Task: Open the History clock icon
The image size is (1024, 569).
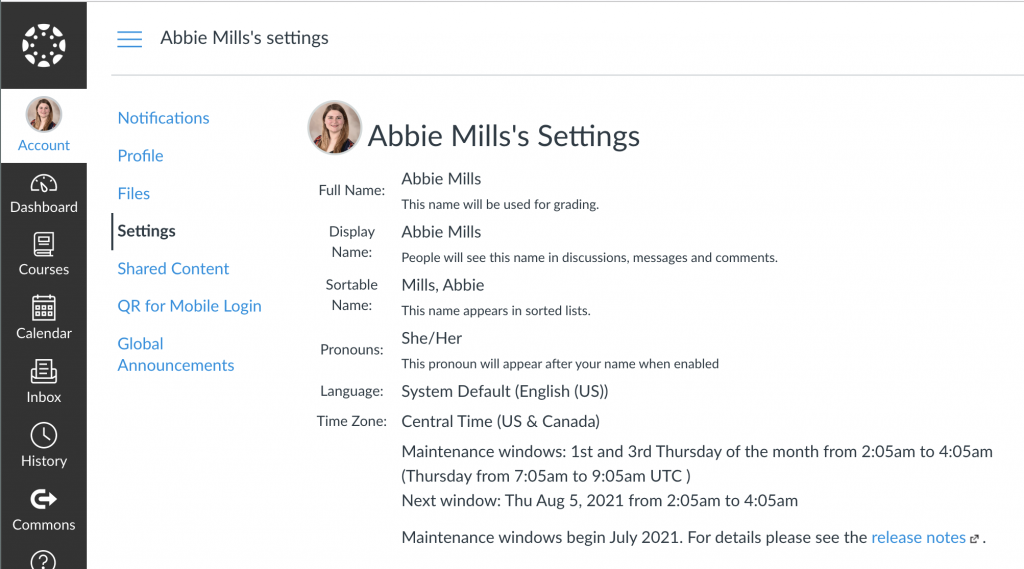Action: tap(43, 435)
